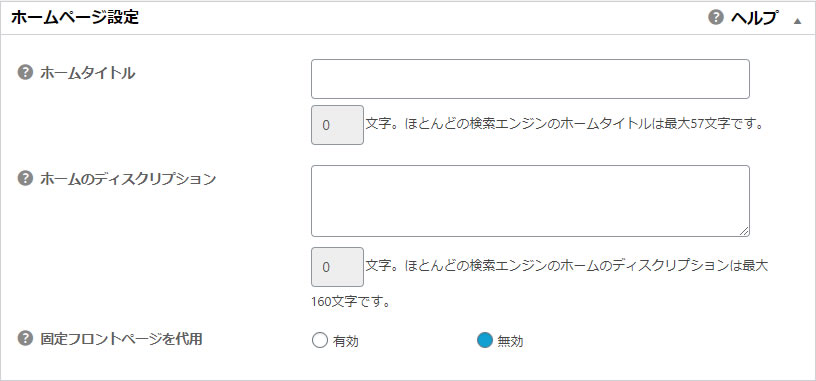Click the description character counter box
Image resolution: width=816 pixels, height=381 pixels.
[337, 267]
